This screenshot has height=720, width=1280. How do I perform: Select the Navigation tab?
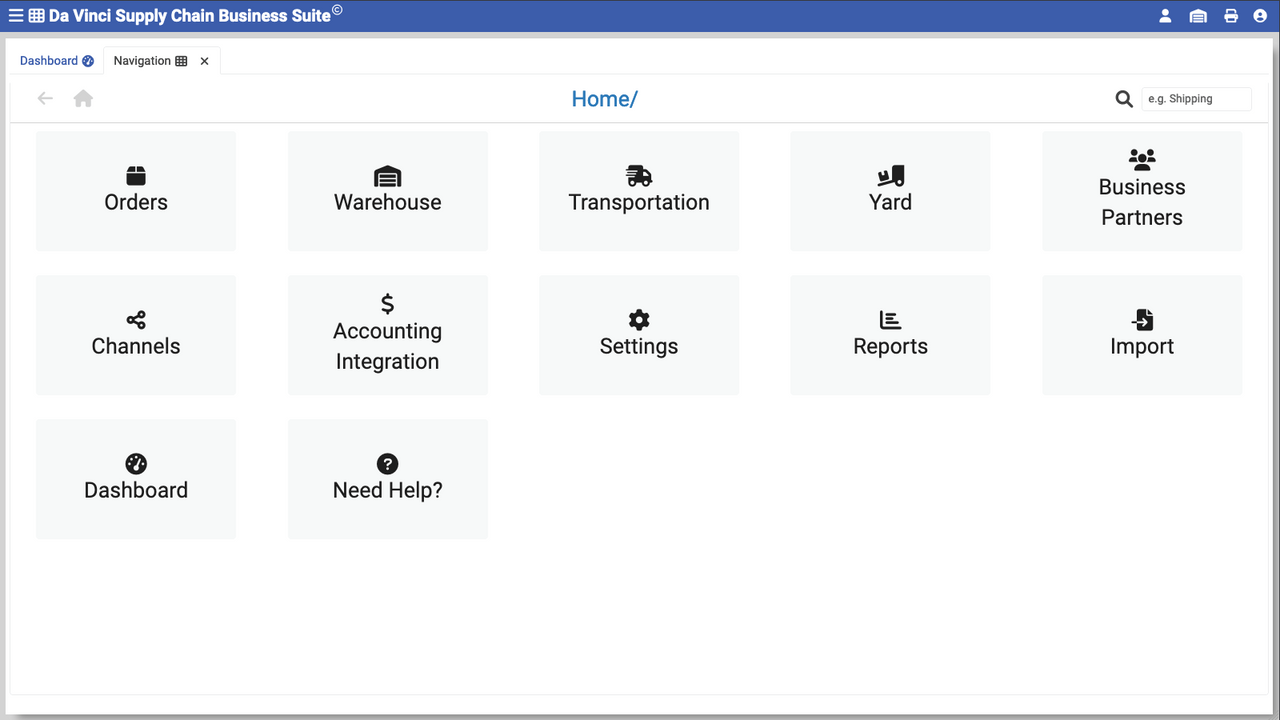[150, 61]
